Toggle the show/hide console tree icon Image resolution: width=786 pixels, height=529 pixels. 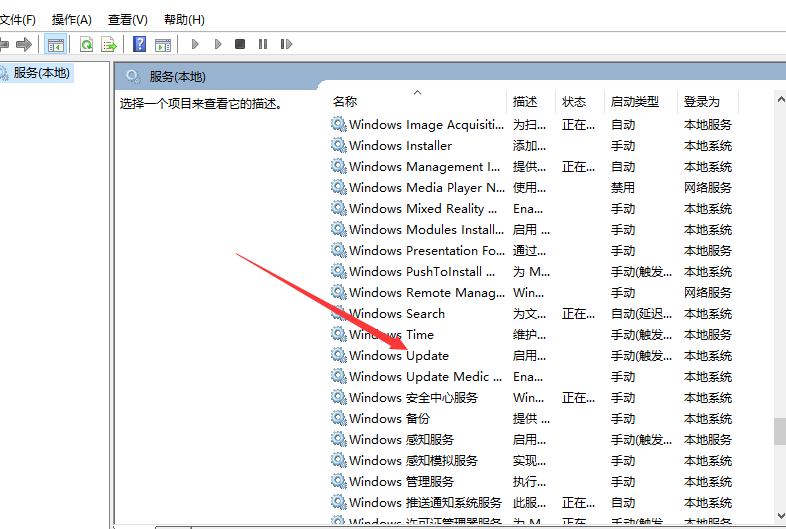(56, 44)
